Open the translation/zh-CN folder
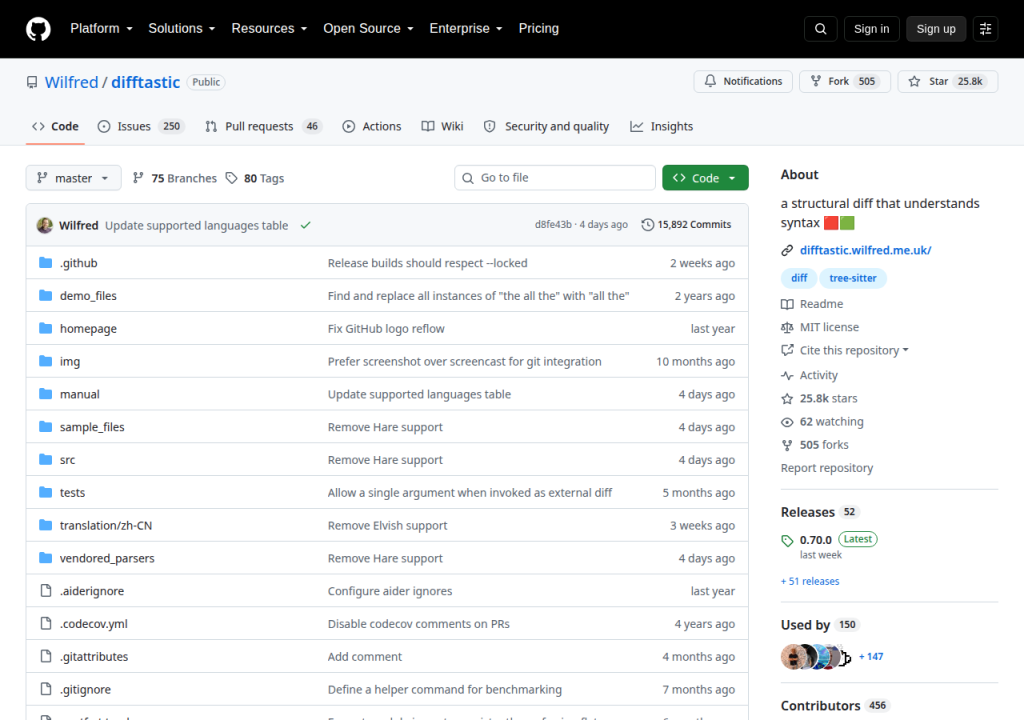Screen dimensions: 1024x720 (x=106, y=525)
